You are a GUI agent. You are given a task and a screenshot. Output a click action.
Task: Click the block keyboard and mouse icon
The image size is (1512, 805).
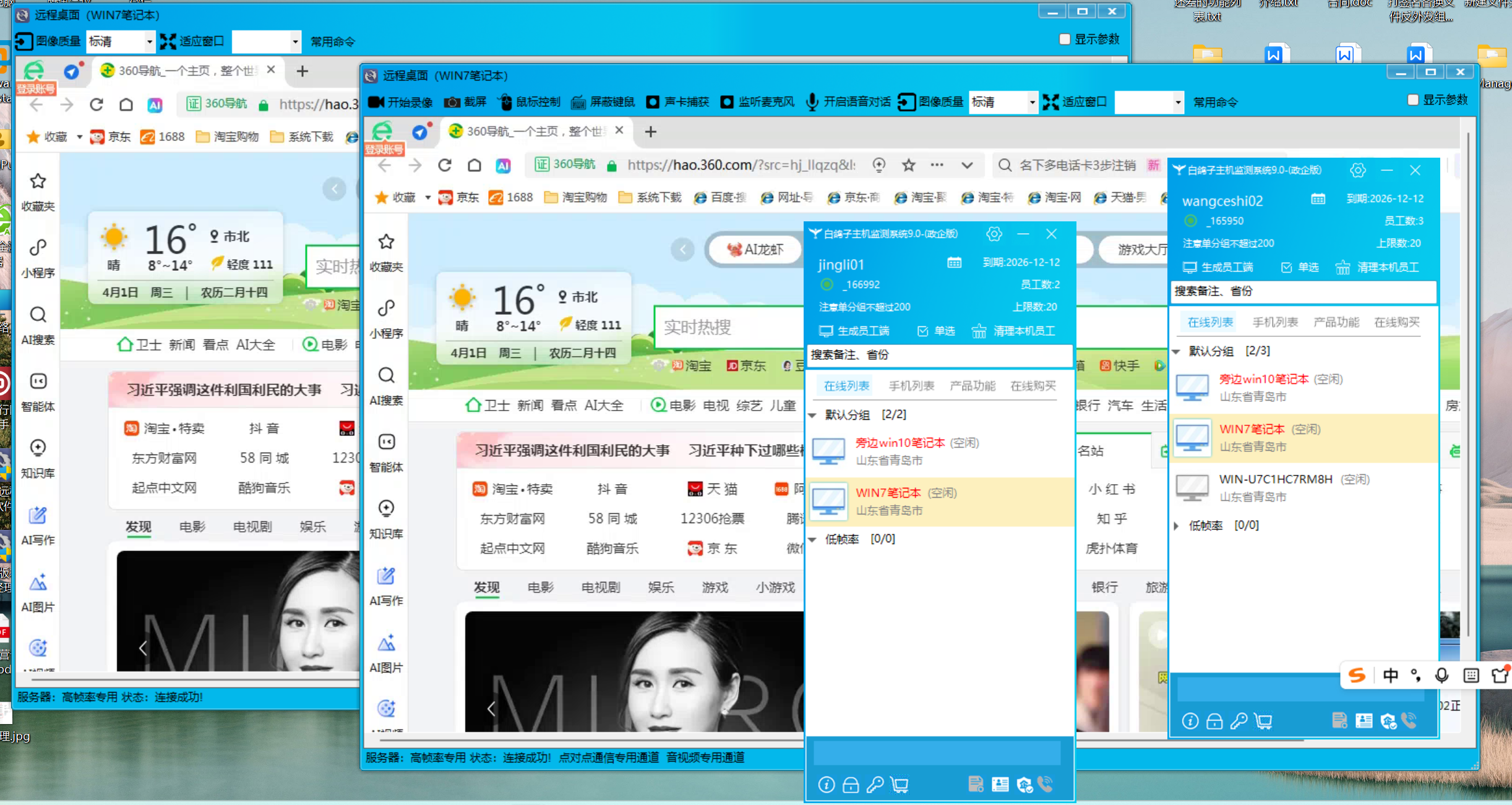point(578,102)
